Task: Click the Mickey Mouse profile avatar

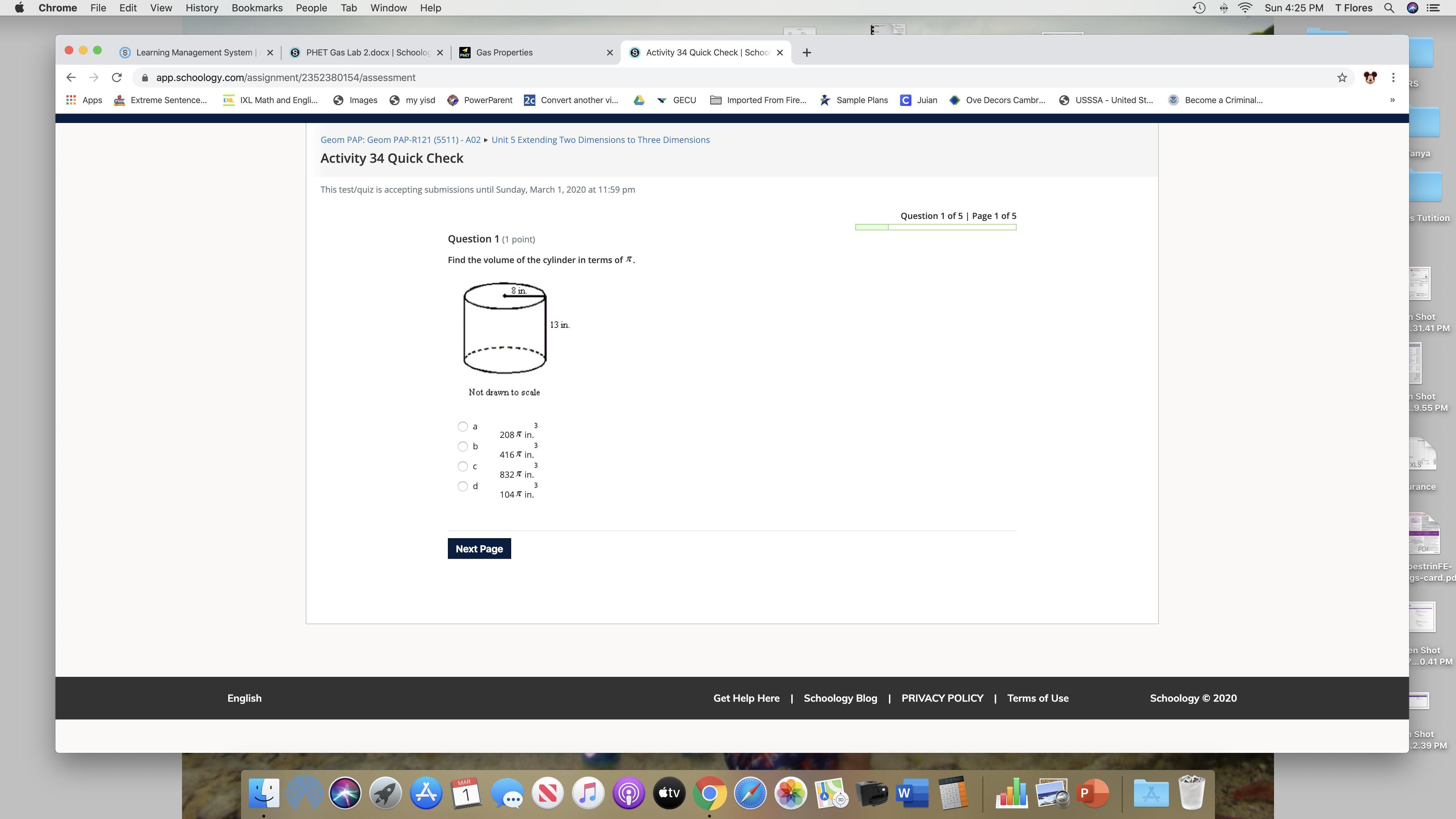Action: [x=1370, y=77]
